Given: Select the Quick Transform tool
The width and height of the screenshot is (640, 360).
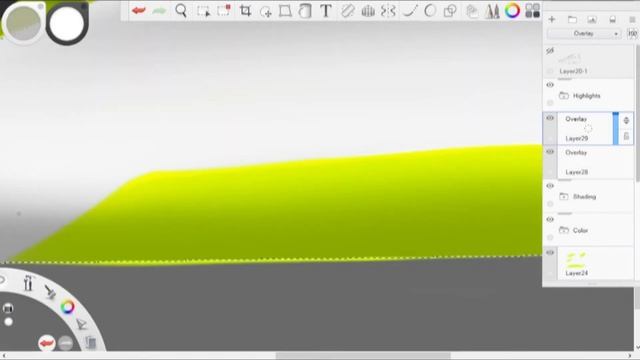Looking at the screenshot, I should click(x=266, y=11).
